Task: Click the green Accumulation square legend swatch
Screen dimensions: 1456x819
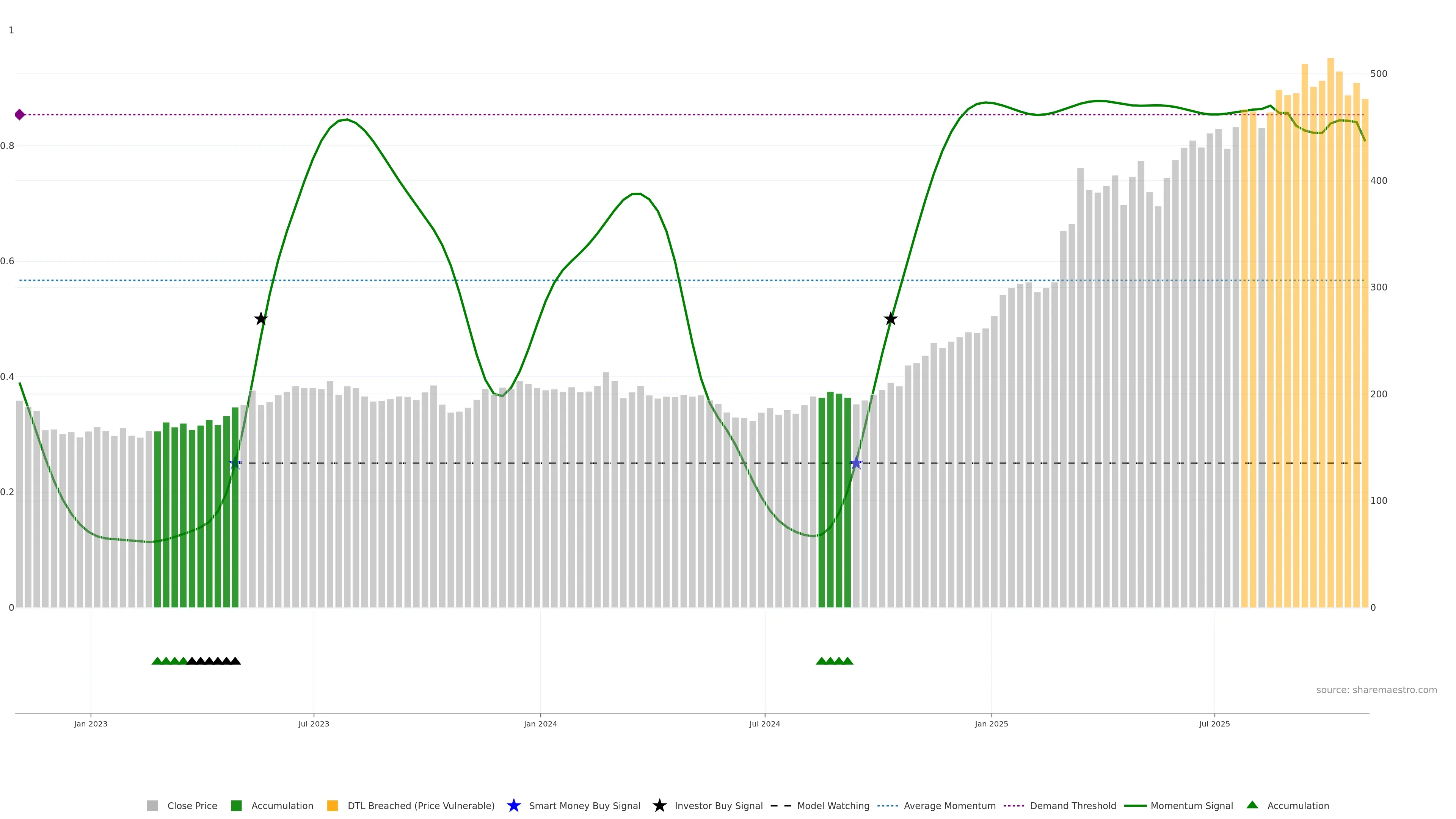Action: pos(236,805)
